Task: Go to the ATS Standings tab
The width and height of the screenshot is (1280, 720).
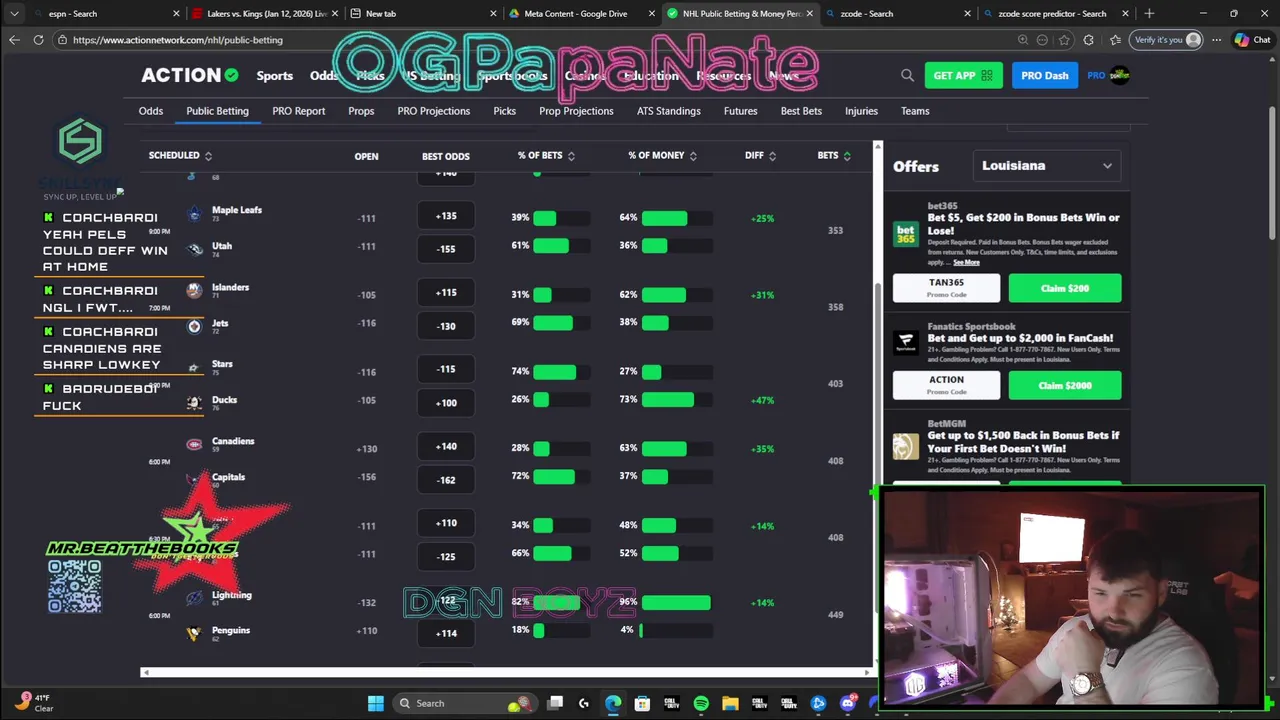Action: coord(669,111)
